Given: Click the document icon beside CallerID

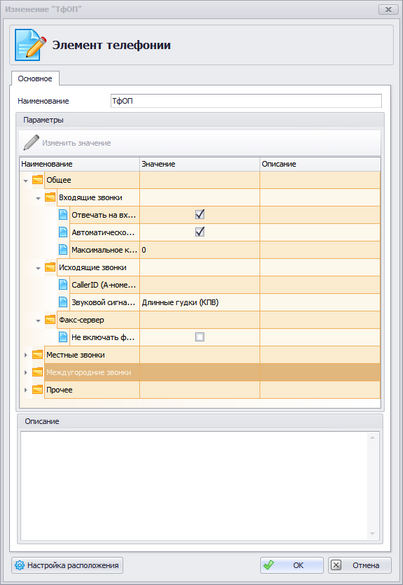Looking at the screenshot, I should point(63,285).
